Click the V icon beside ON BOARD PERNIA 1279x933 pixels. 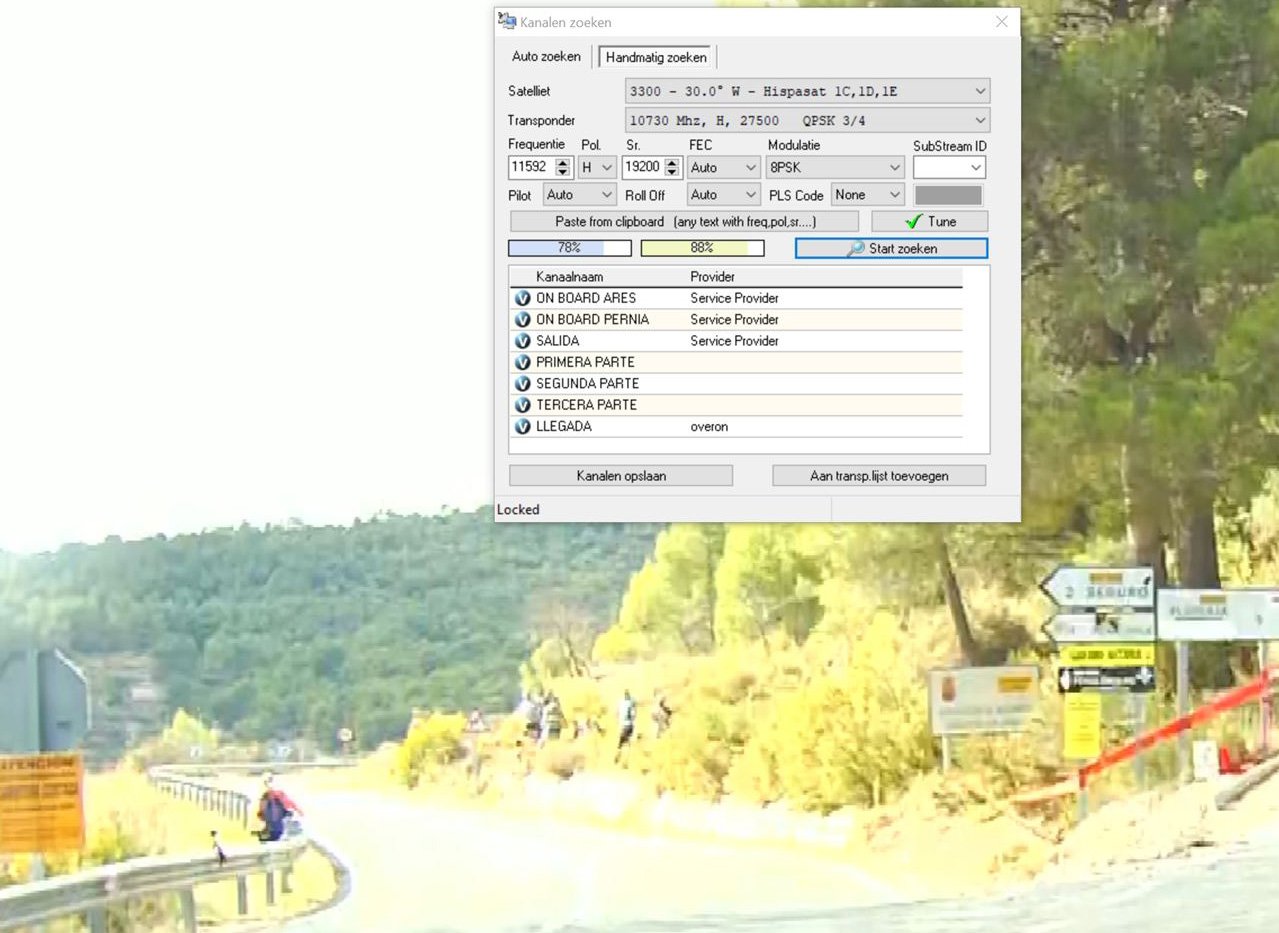pyautogui.click(x=522, y=320)
